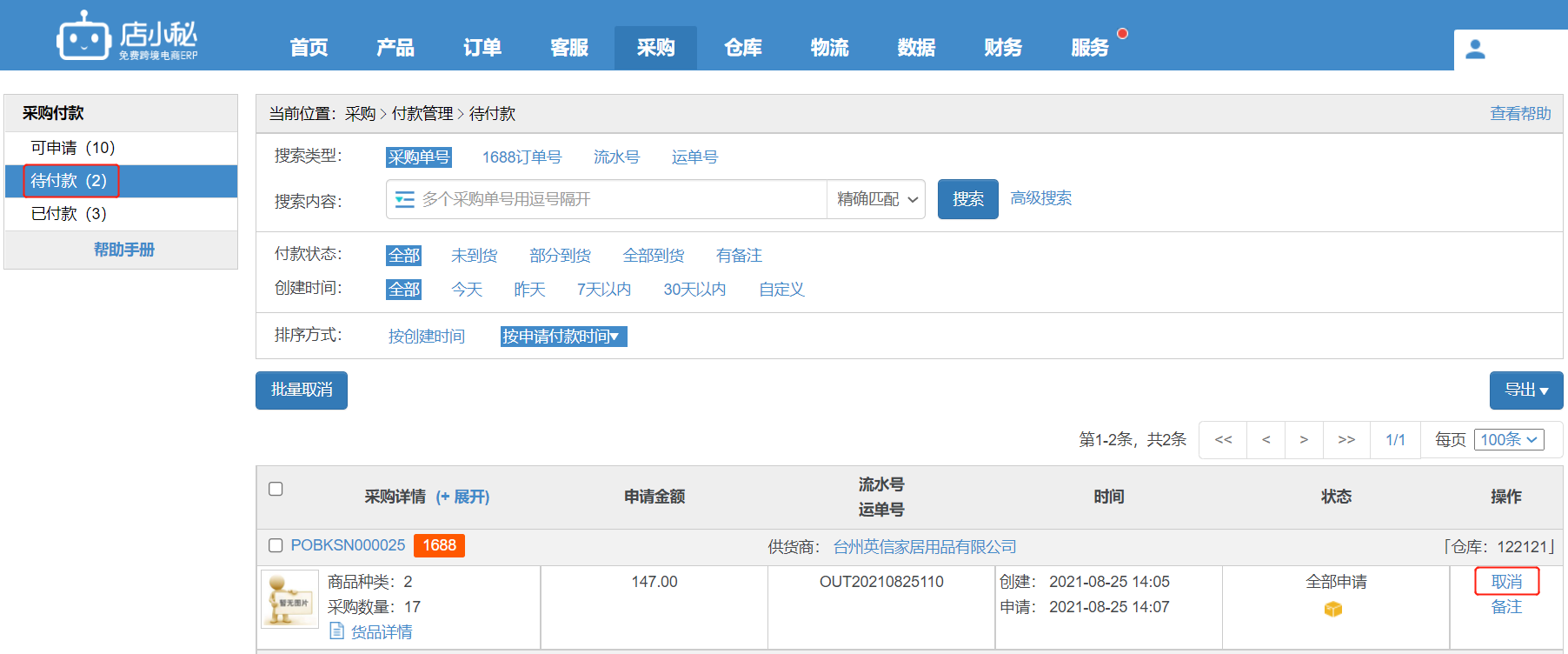Image resolution: width=1568 pixels, height=654 pixels.
Task: Choose search type 运单号
Action: coord(694,157)
